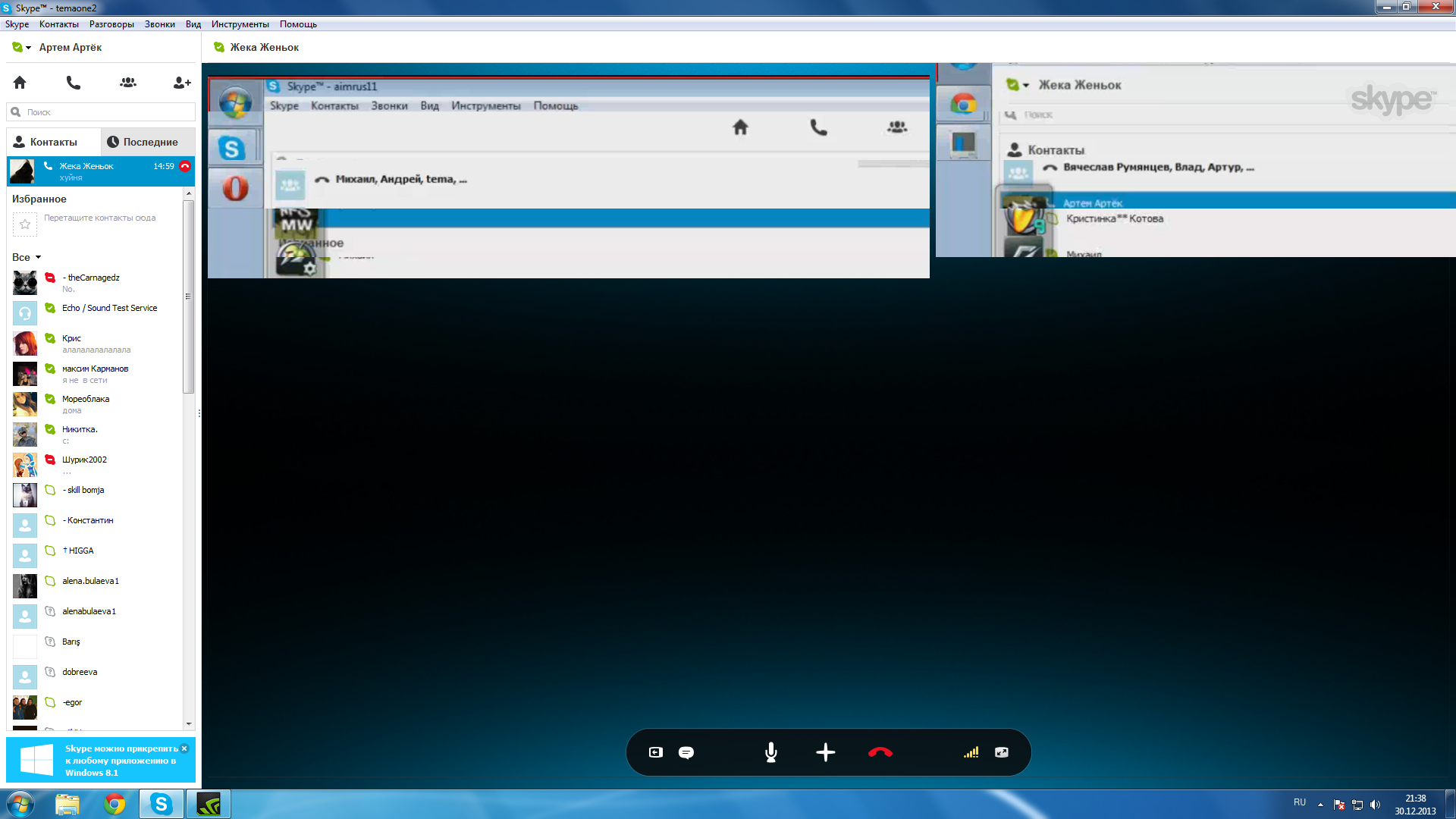Image resolution: width=1456 pixels, height=819 pixels.
Task: Open Google Chrome from taskbar
Action: pos(115,804)
